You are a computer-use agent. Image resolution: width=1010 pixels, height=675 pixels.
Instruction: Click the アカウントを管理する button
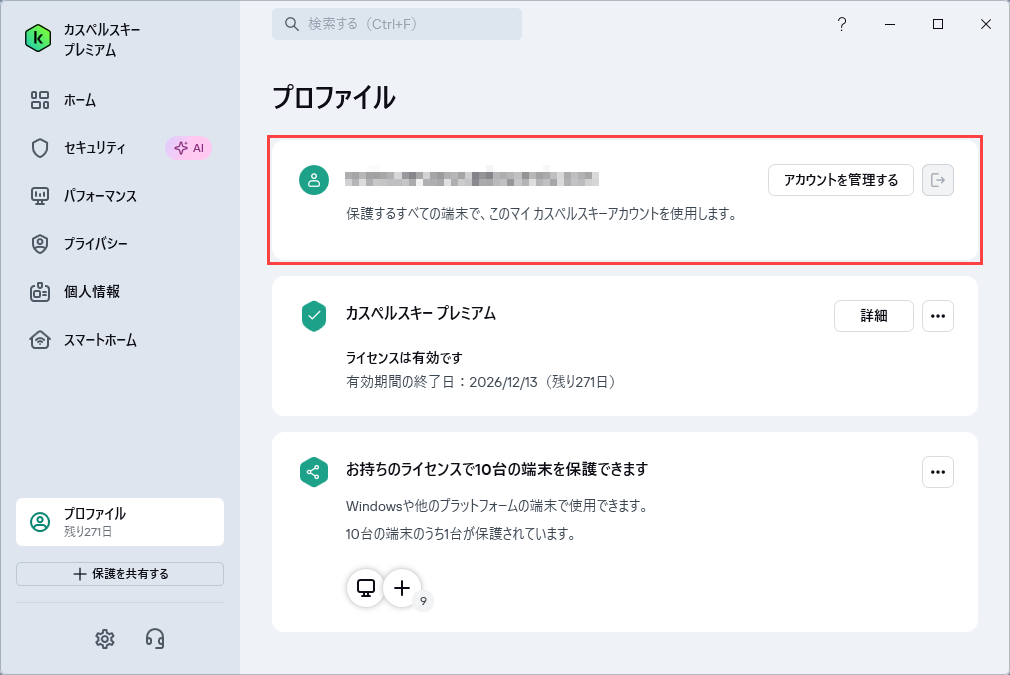841,180
